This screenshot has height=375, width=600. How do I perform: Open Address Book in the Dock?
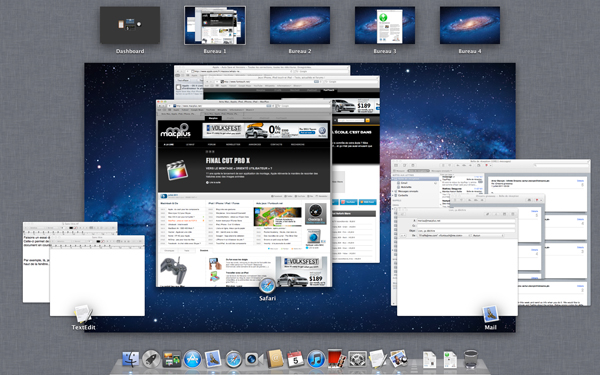point(275,359)
